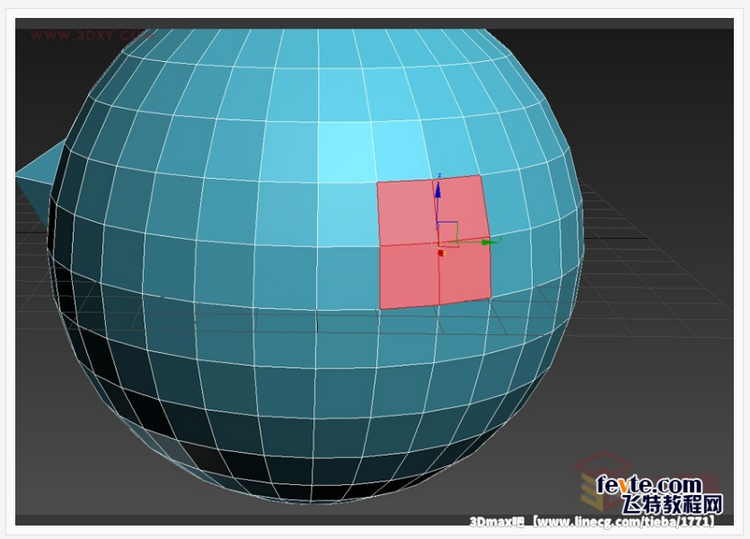Select the upper-left red selected polygon
The height and width of the screenshot is (539, 750).
pos(407,213)
